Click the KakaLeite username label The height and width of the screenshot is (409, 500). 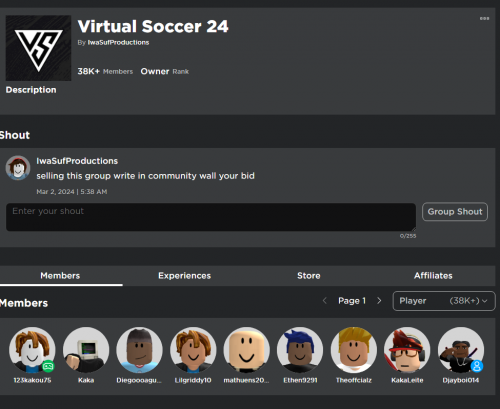coord(407,380)
